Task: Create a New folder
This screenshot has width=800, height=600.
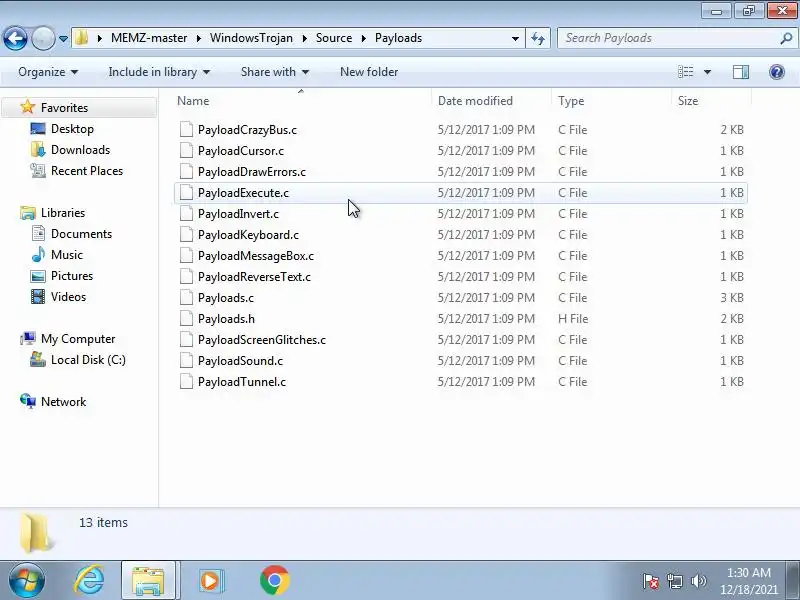Action: coord(369,72)
